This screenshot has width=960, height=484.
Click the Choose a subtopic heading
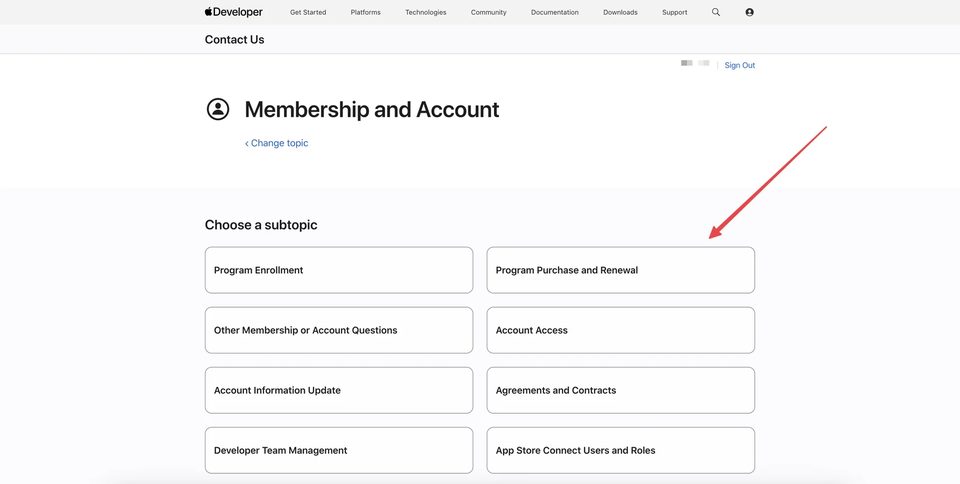[261, 225]
